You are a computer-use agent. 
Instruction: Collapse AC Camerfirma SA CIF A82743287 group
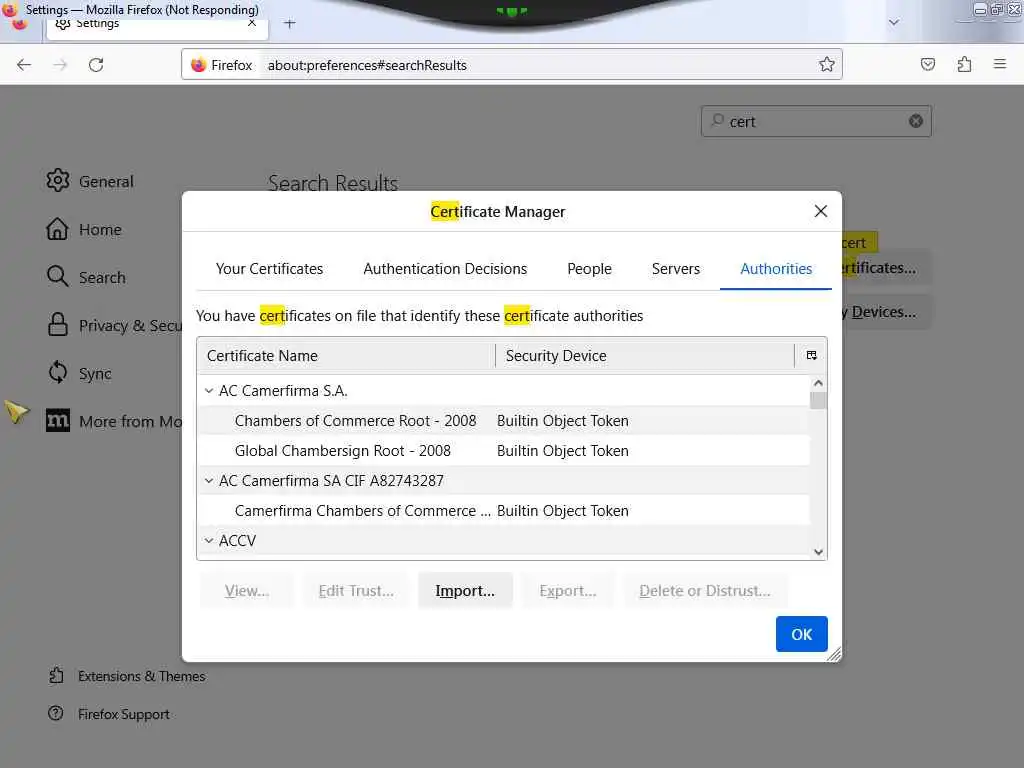click(x=209, y=481)
